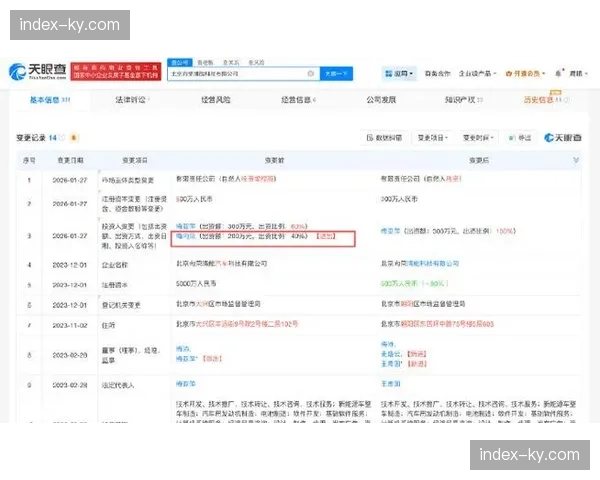
Task: Open the apps grid icon menu 应用
Action: click(x=399, y=73)
